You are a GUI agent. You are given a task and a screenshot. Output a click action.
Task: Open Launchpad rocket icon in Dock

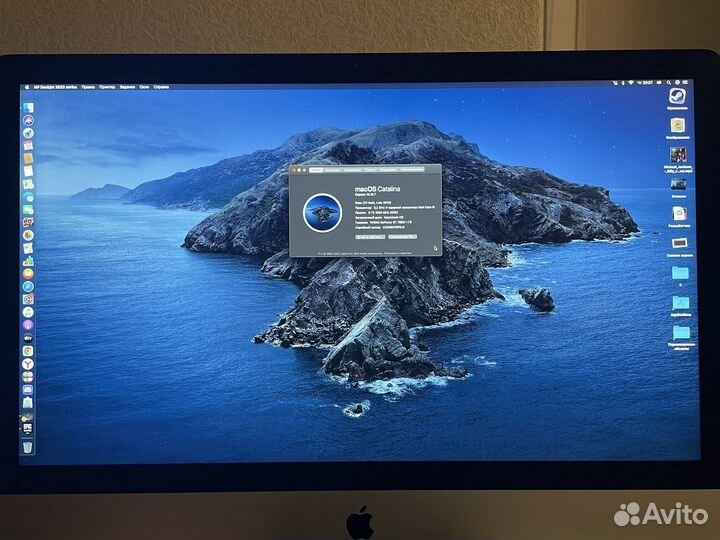[28, 133]
